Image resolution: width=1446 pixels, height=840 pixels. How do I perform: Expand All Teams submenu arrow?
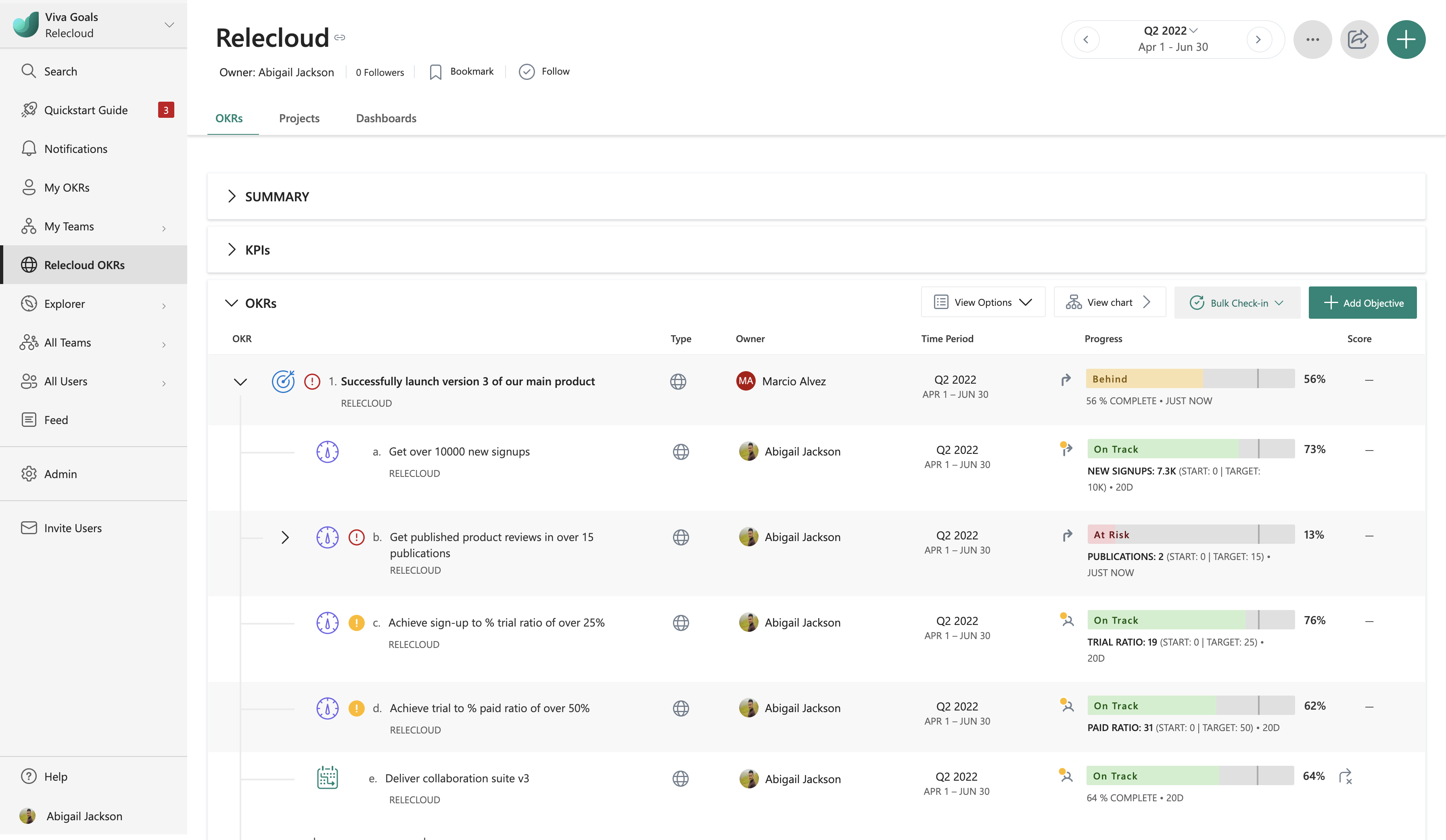[x=164, y=344]
